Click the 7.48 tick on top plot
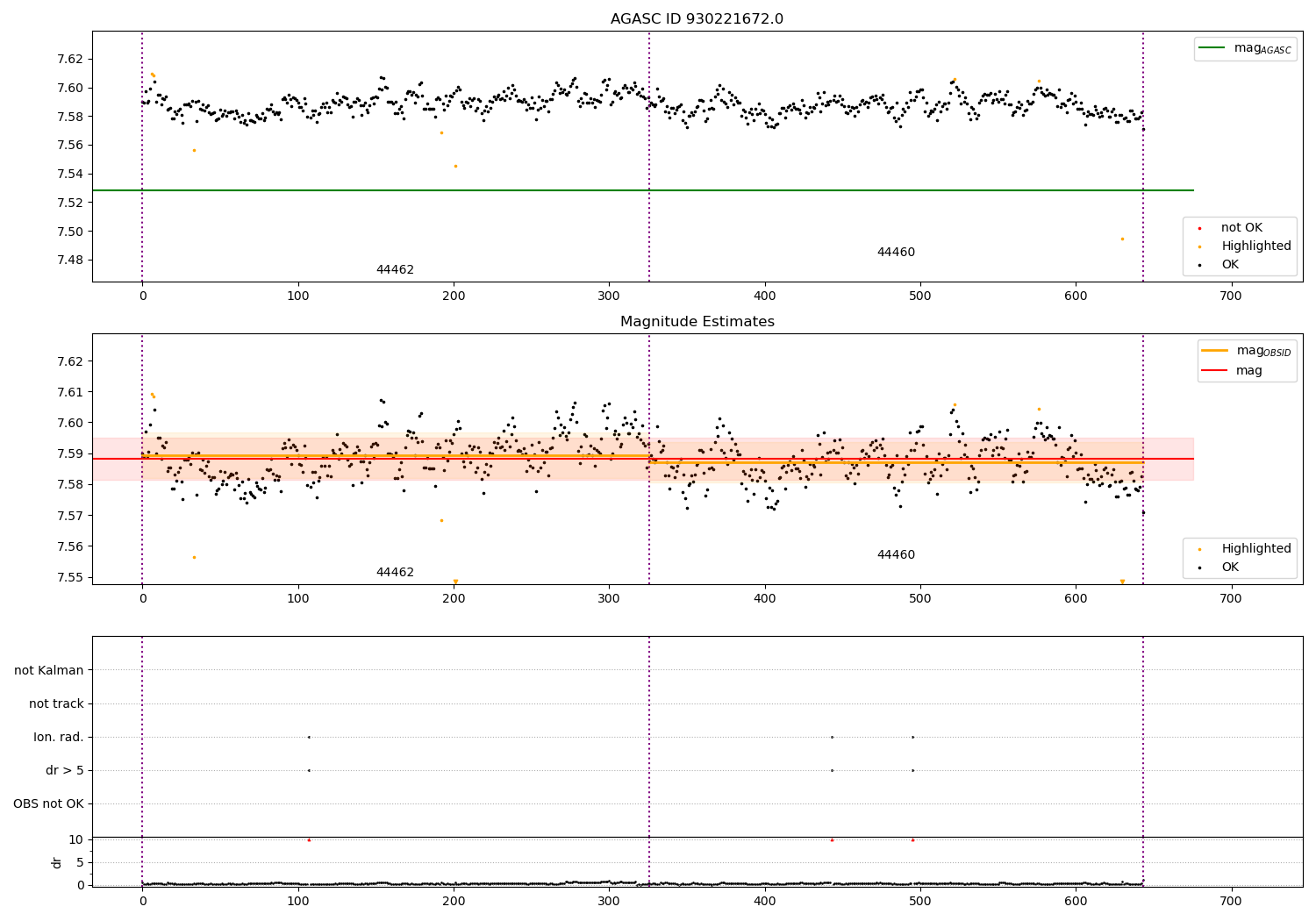 70,261
